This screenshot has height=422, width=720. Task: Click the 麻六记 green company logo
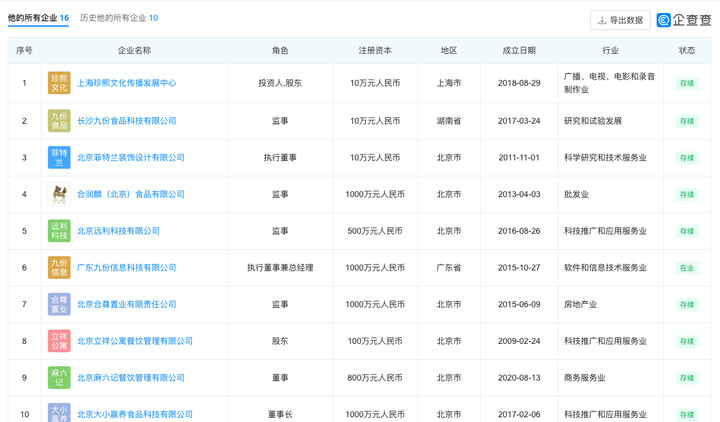59,378
